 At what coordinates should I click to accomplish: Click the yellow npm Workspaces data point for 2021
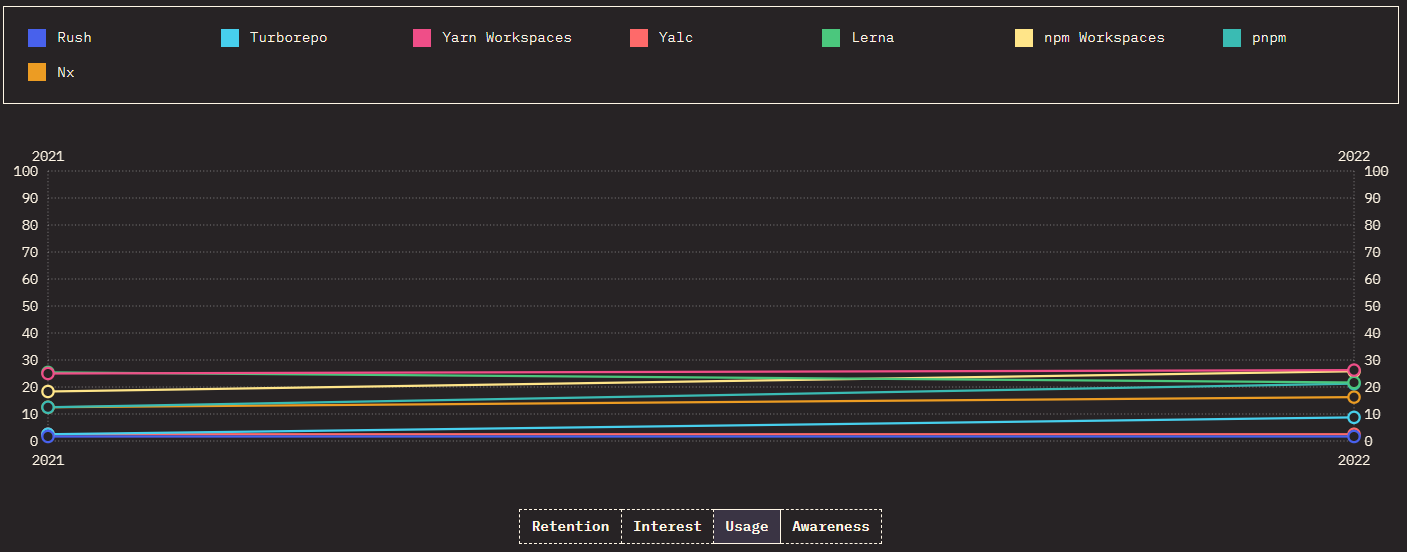pyautogui.click(x=48, y=391)
